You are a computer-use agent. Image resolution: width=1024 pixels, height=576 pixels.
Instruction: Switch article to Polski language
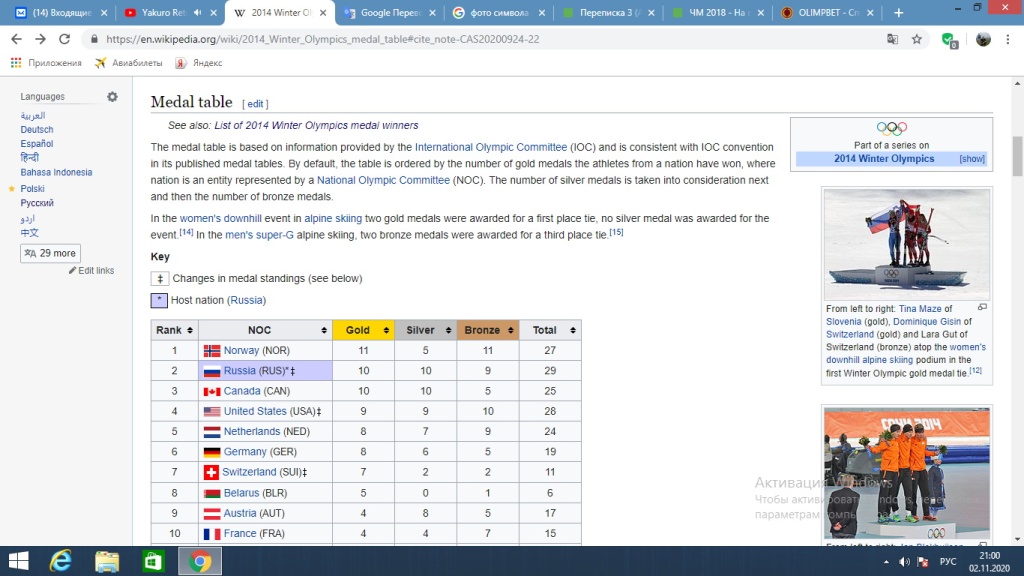32,189
